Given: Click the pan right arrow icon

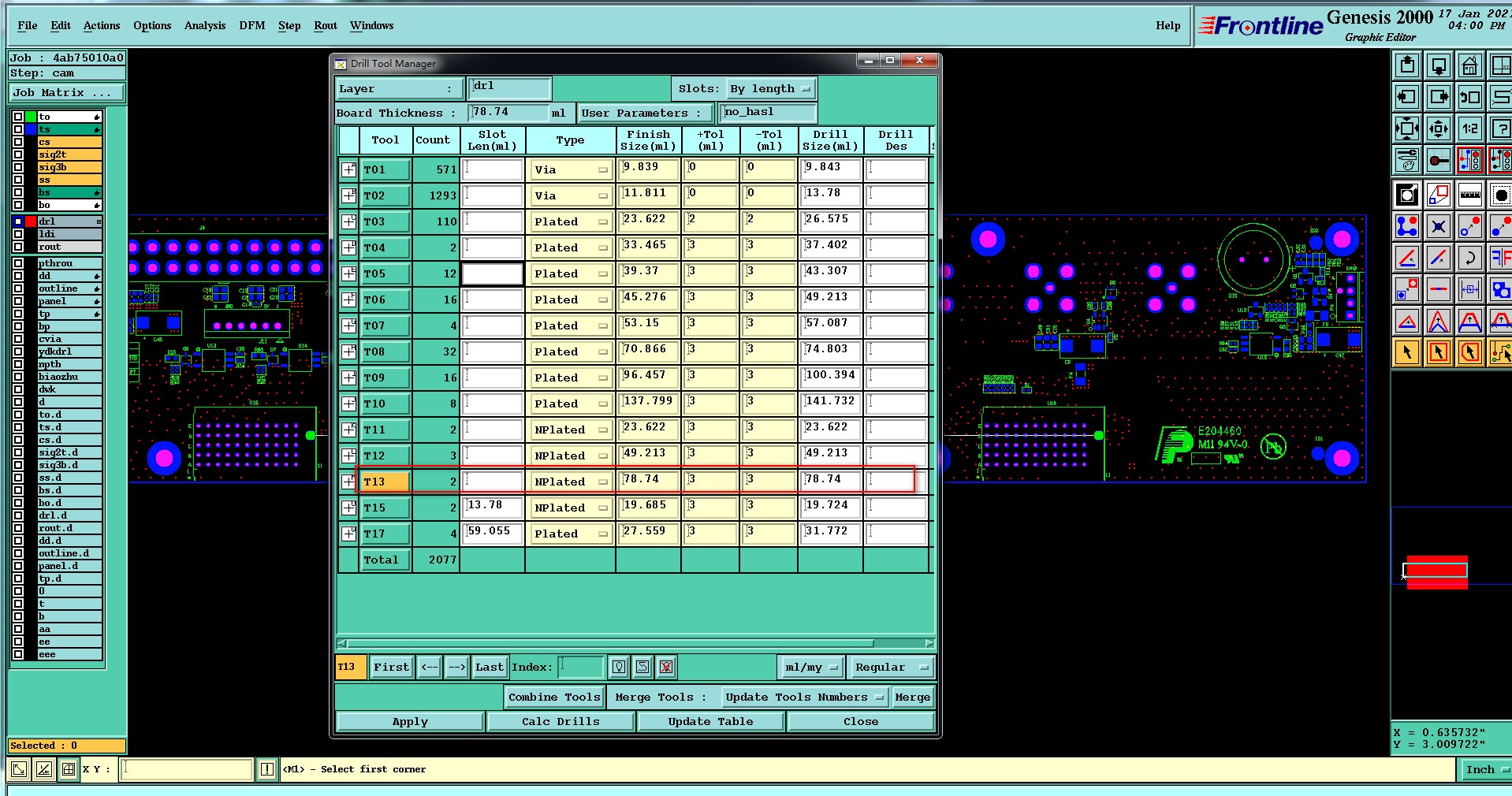Looking at the screenshot, I should point(1439,98).
